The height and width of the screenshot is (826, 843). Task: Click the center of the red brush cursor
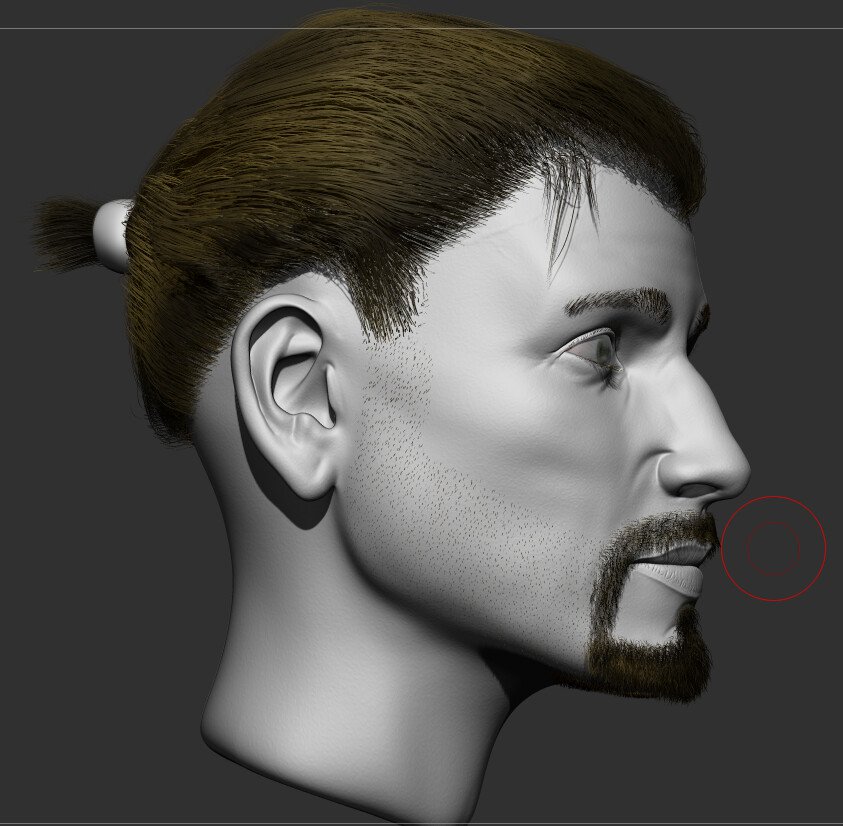click(x=773, y=549)
